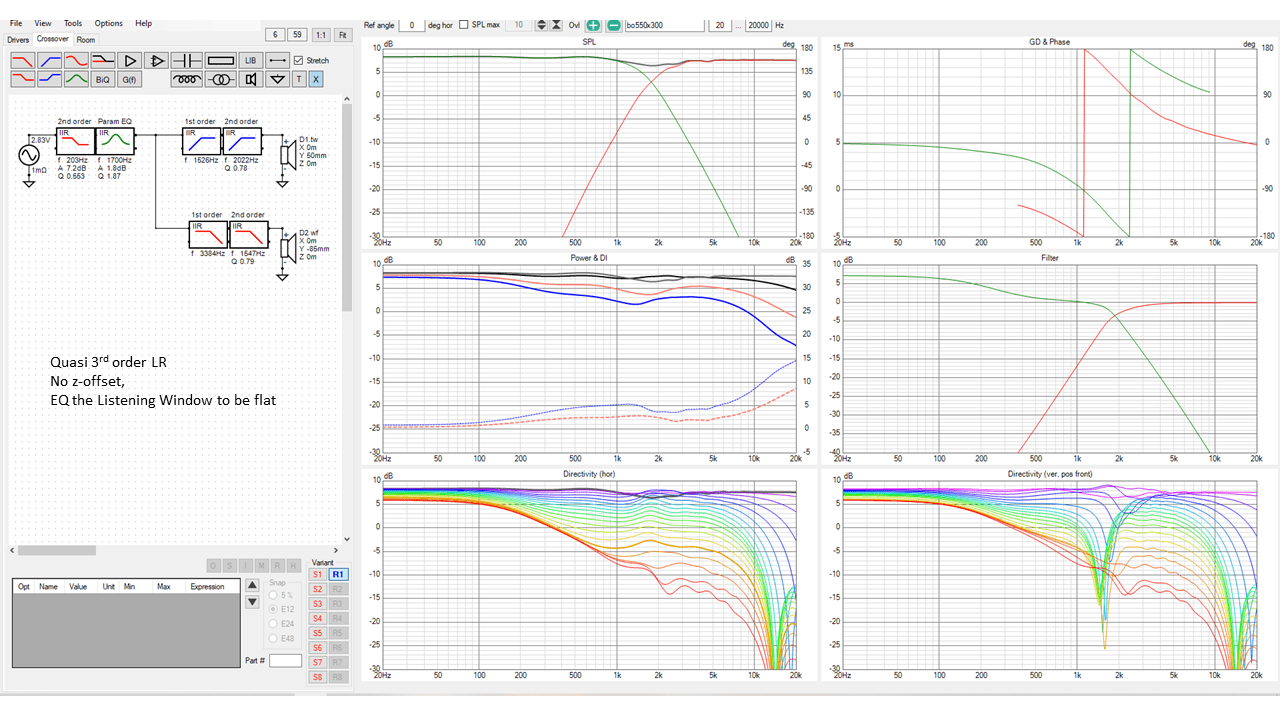The image size is (1280, 720).
Task: Add a green parametric EQ peak filter
Action: tap(76, 79)
